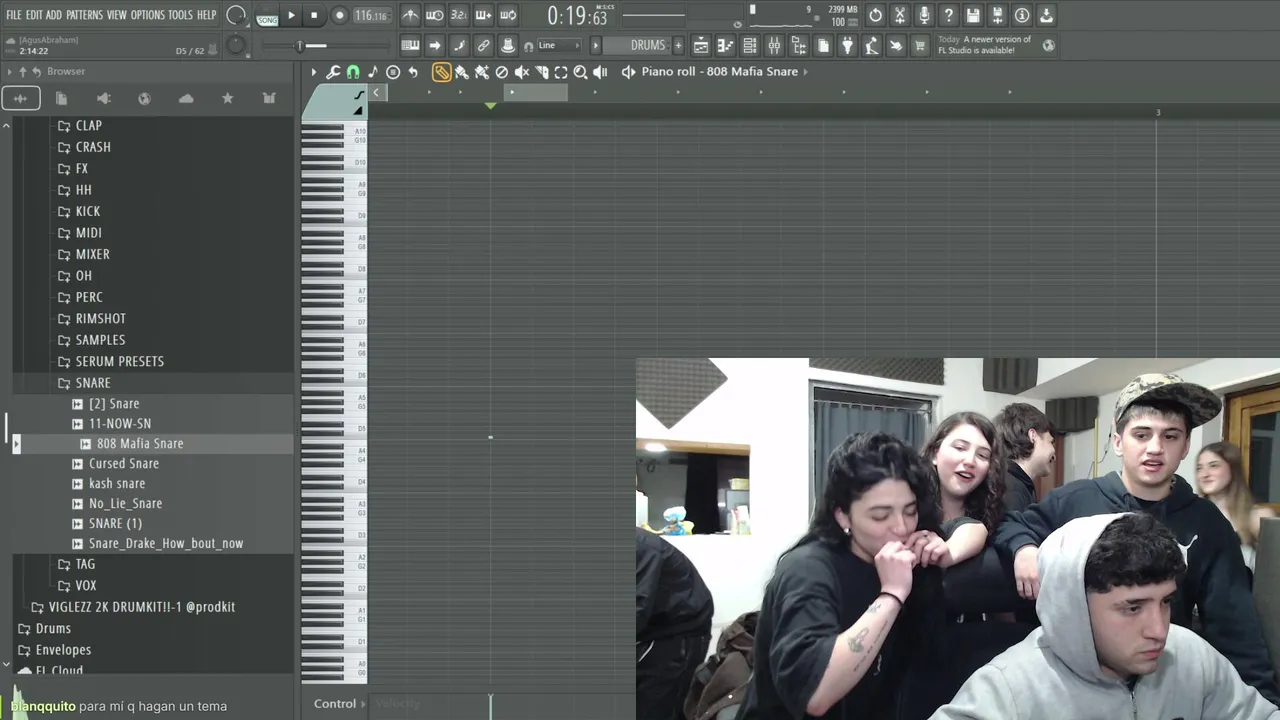The height and width of the screenshot is (720, 1280).
Task: Open the piano roll main menu arrow
Action: (x=313, y=72)
